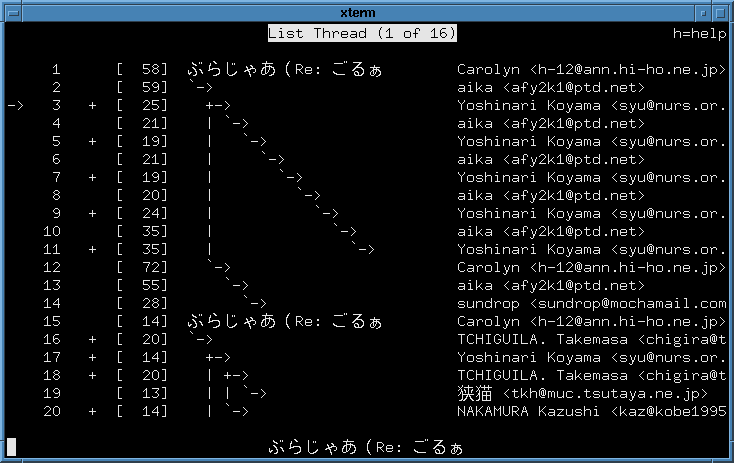Toggle the plus mark on message 16
This screenshot has height=463, width=734.
click(x=92, y=340)
